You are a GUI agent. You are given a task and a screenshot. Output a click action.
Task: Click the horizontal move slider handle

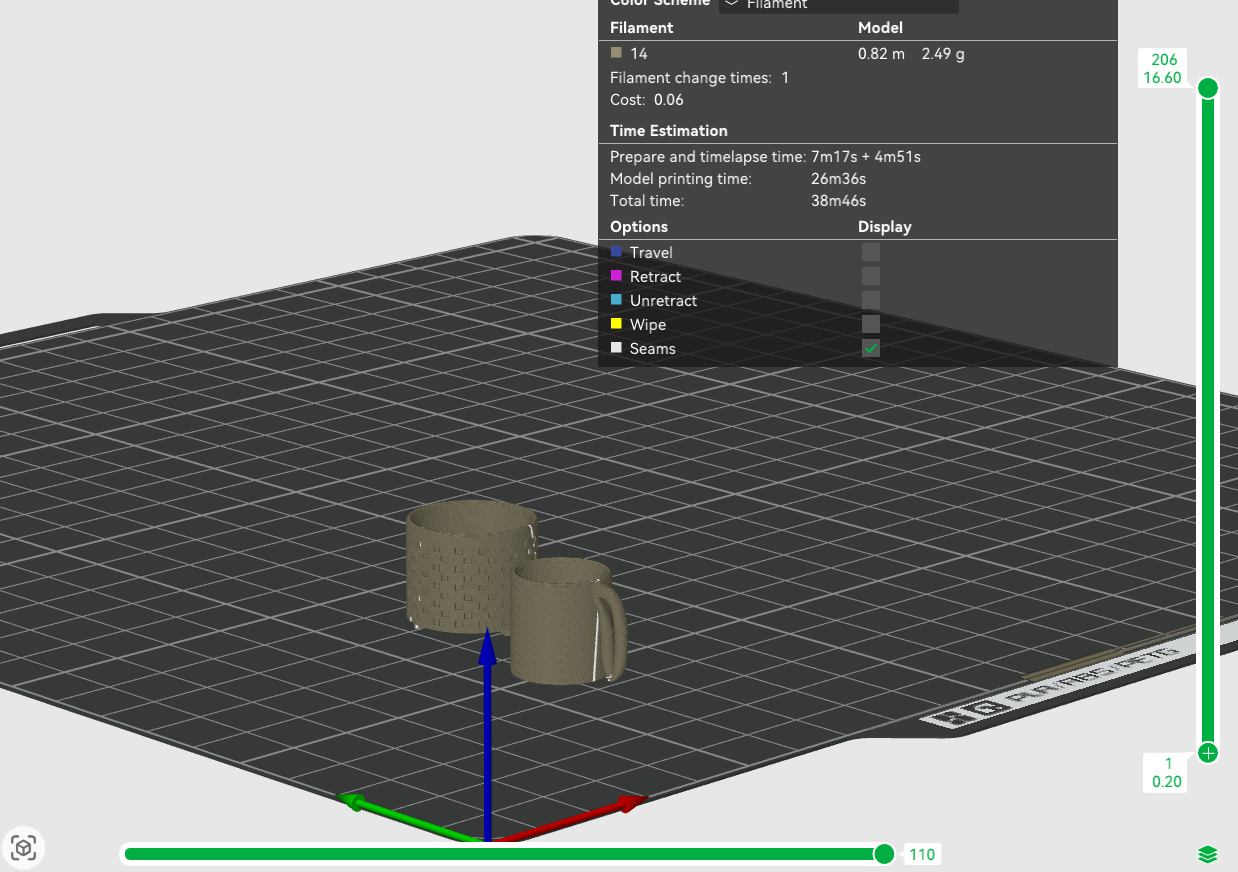(884, 854)
